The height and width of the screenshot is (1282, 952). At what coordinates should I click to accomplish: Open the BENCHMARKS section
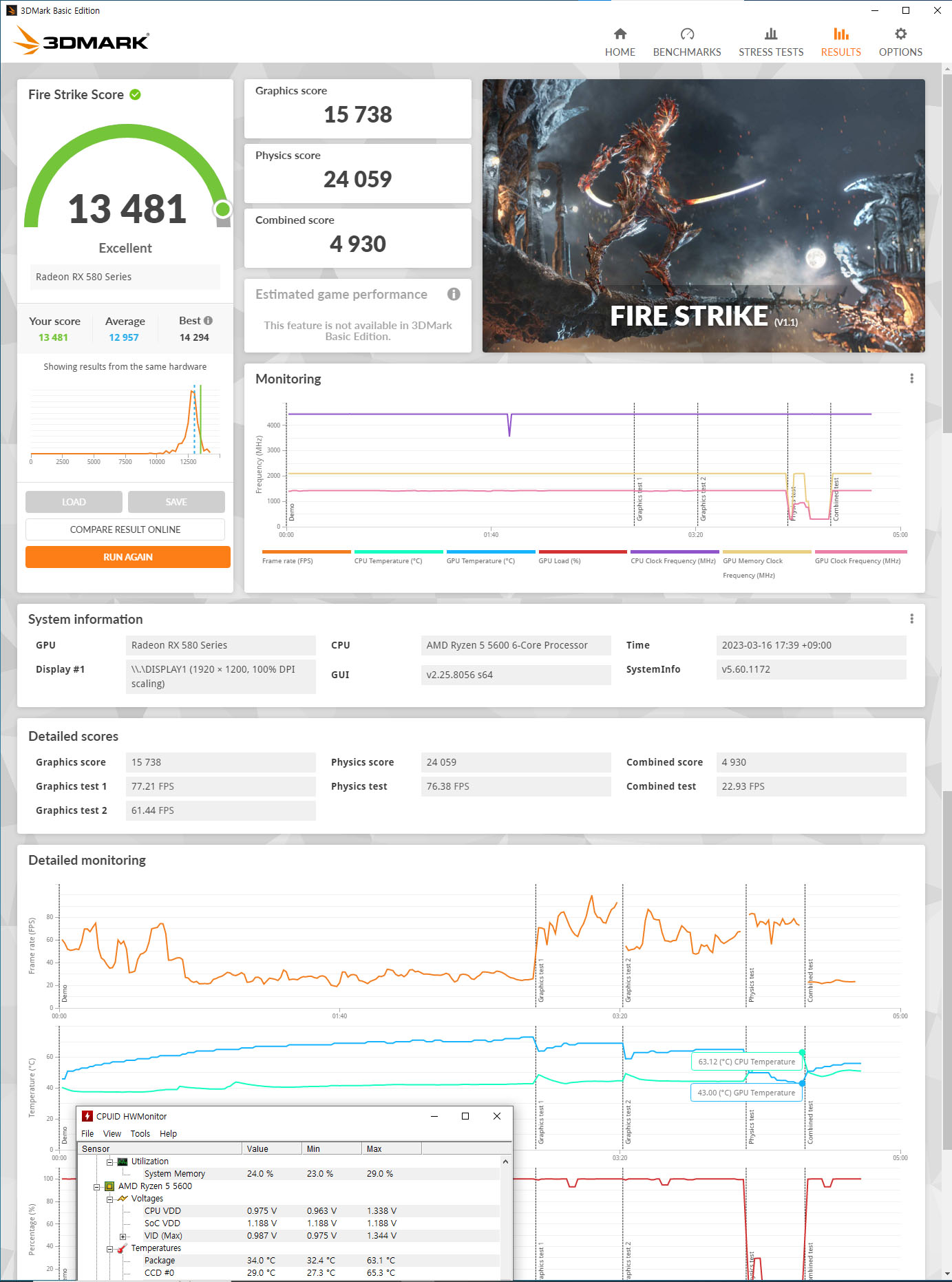[686, 43]
